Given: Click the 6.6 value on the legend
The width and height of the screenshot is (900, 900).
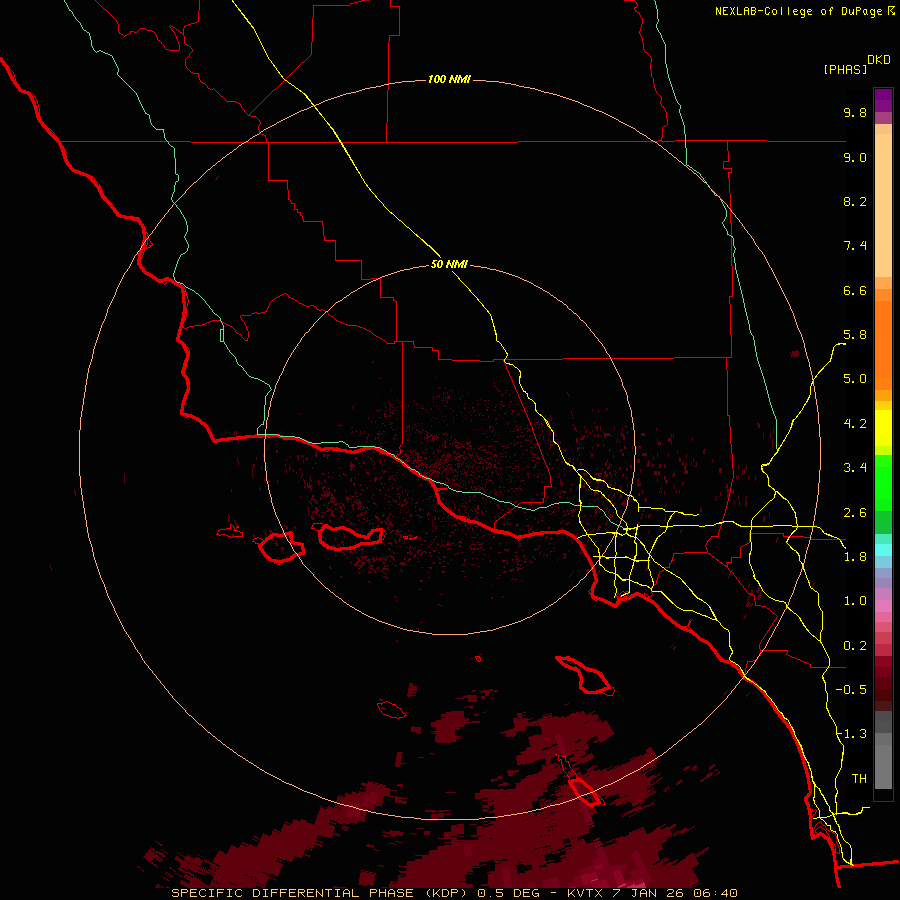Looking at the screenshot, I should [x=855, y=290].
